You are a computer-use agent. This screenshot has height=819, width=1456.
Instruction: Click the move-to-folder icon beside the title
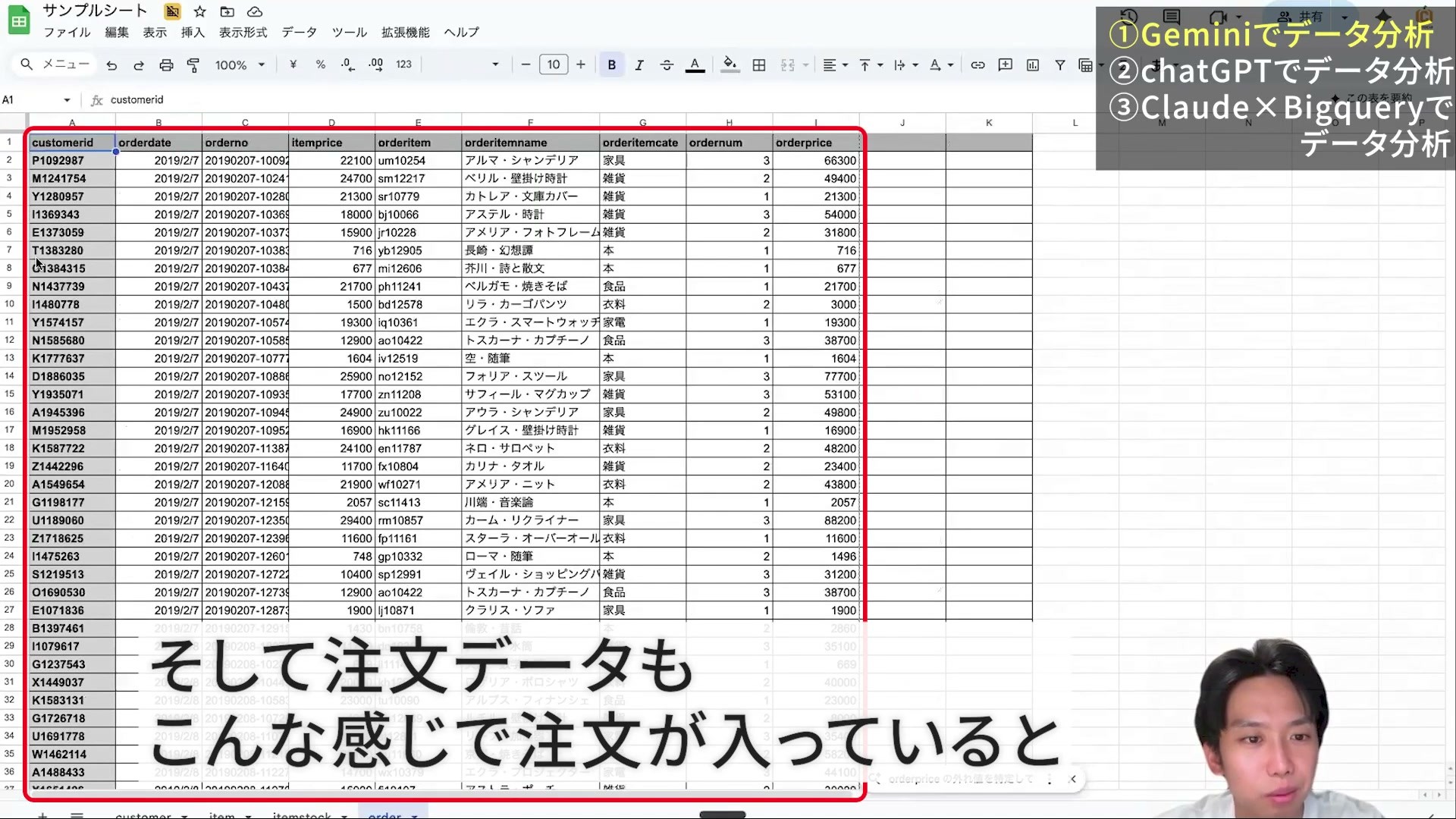227,11
